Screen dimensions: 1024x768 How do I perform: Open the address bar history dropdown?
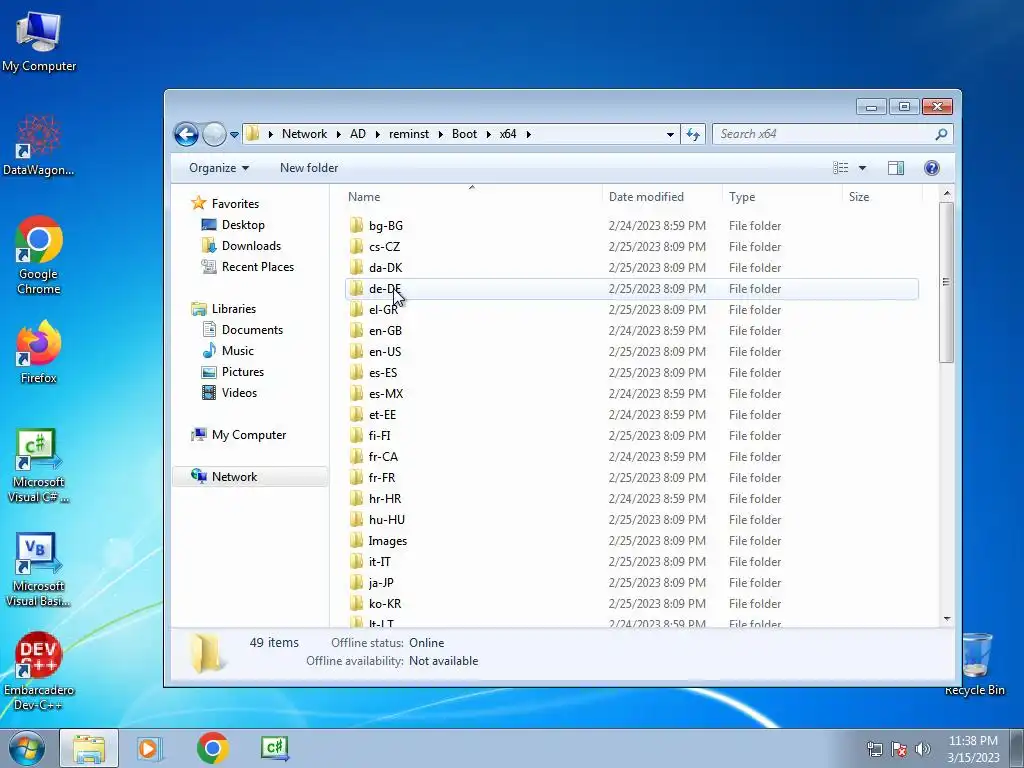click(x=670, y=135)
